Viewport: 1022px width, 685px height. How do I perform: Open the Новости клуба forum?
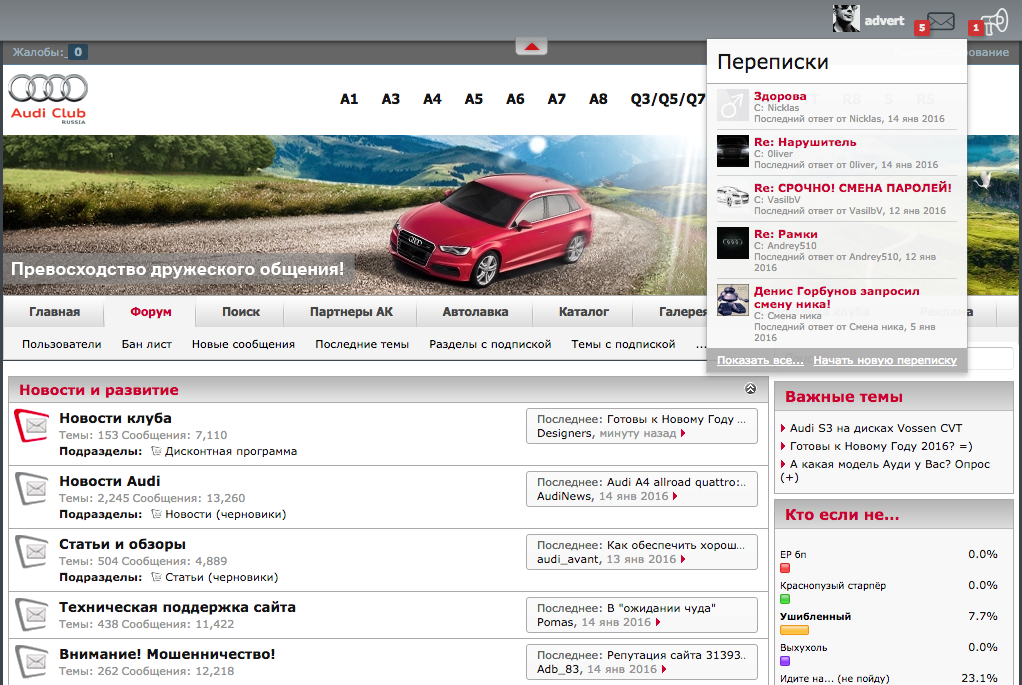point(115,418)
